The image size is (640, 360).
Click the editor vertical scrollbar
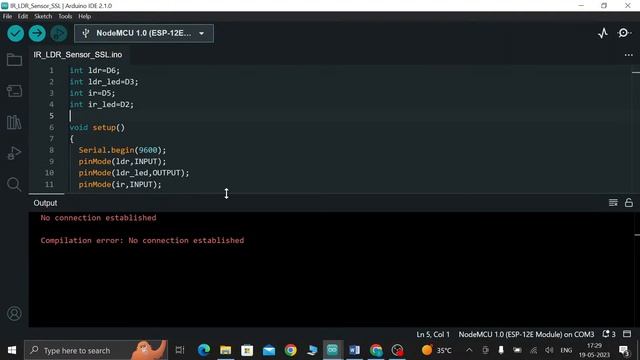tap(636, 129)
